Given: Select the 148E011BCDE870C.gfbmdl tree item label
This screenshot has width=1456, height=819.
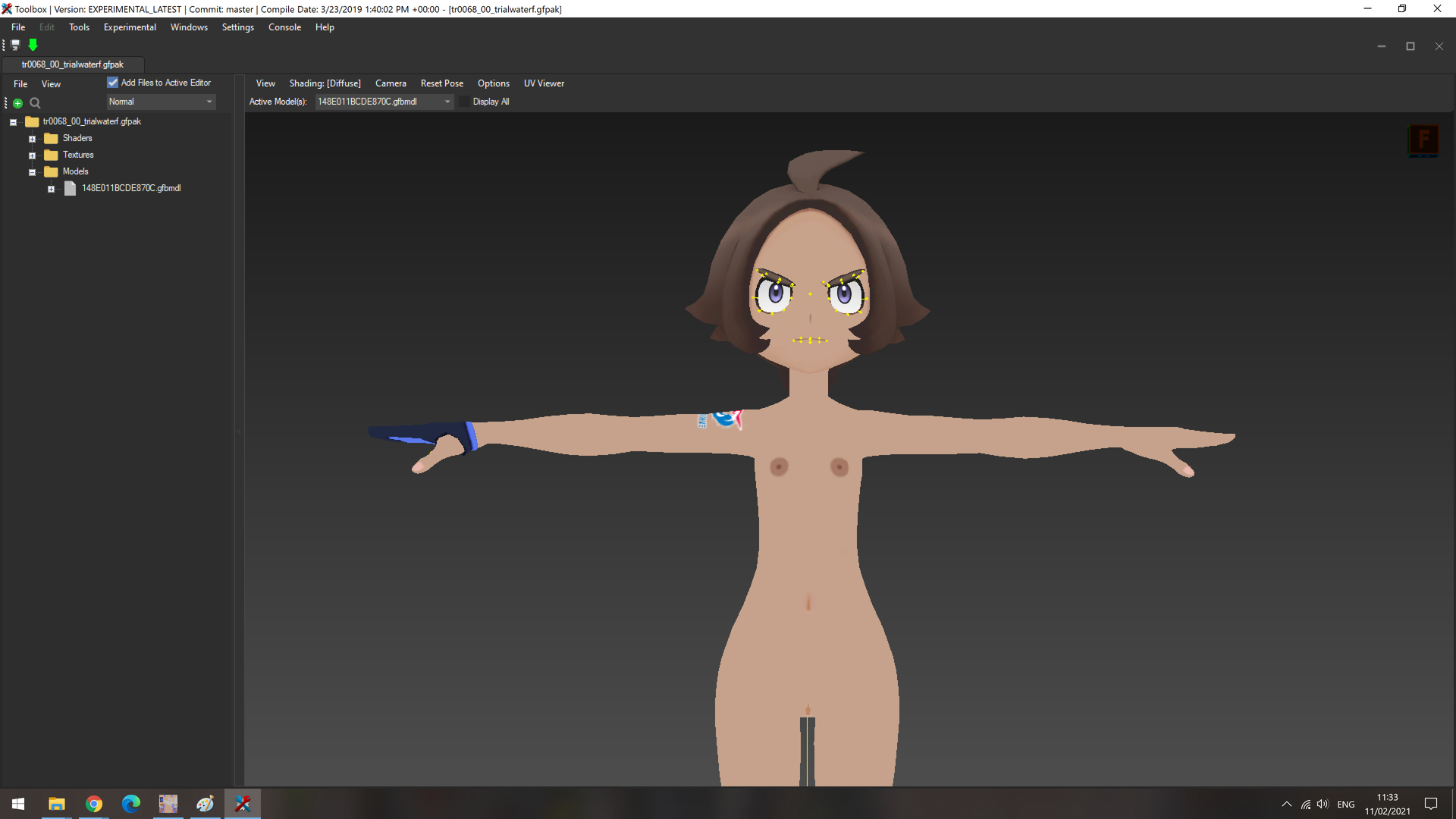Looking at the screenshot, I should point(131,188).
